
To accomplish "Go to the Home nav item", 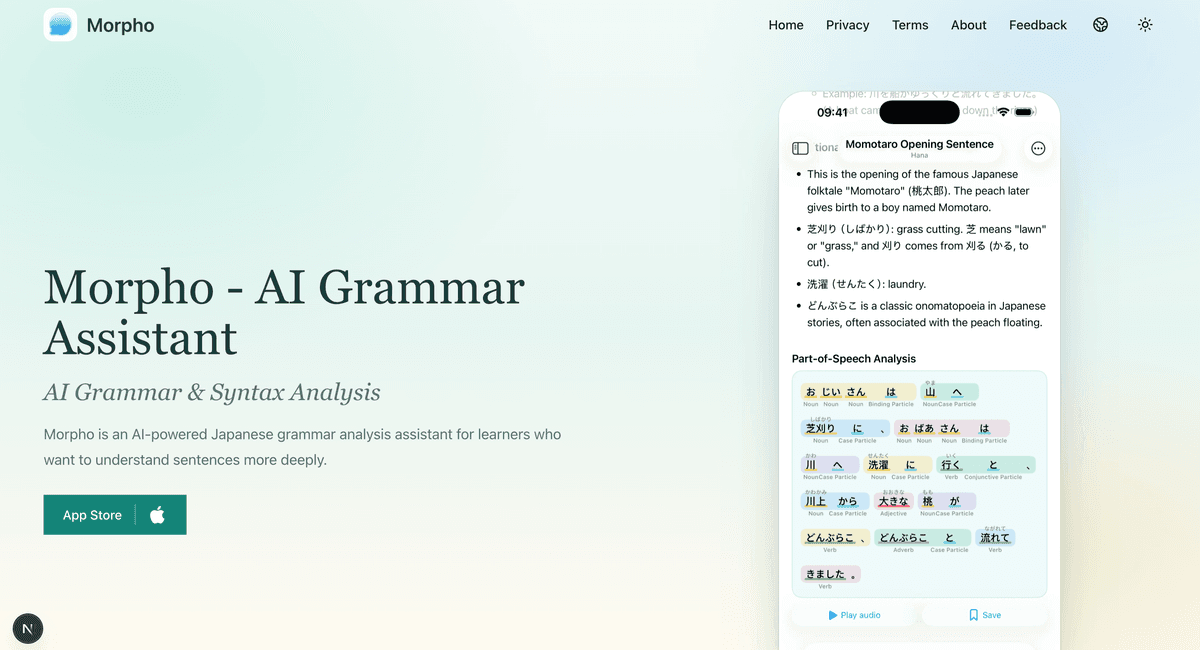I will coord(786,25).
